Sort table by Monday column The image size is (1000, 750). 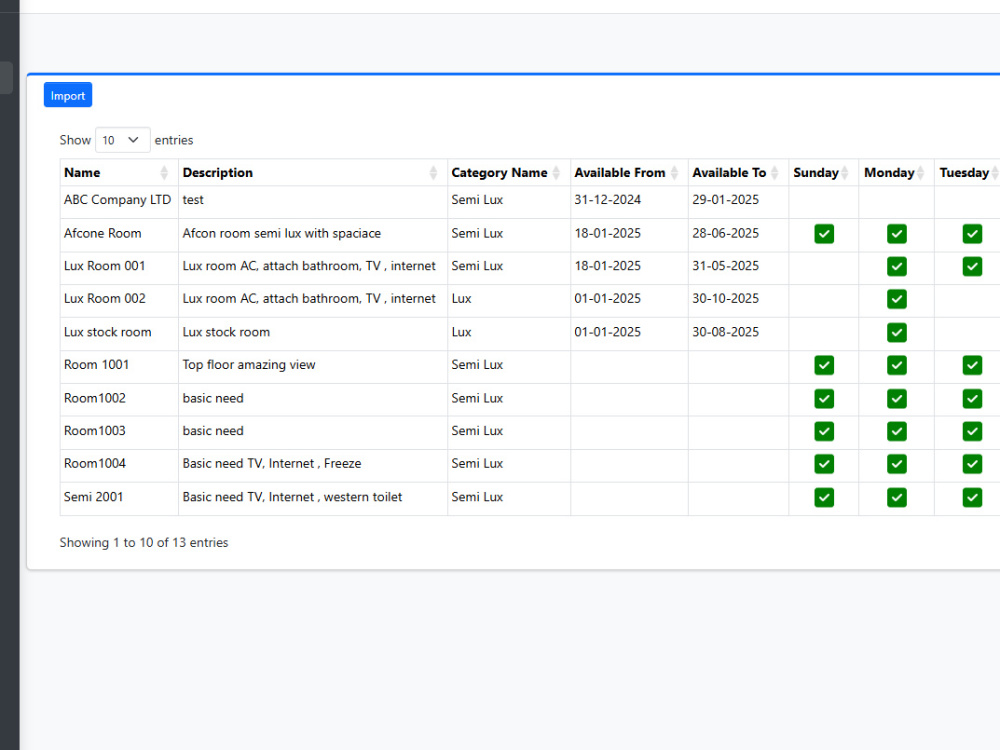896,172
